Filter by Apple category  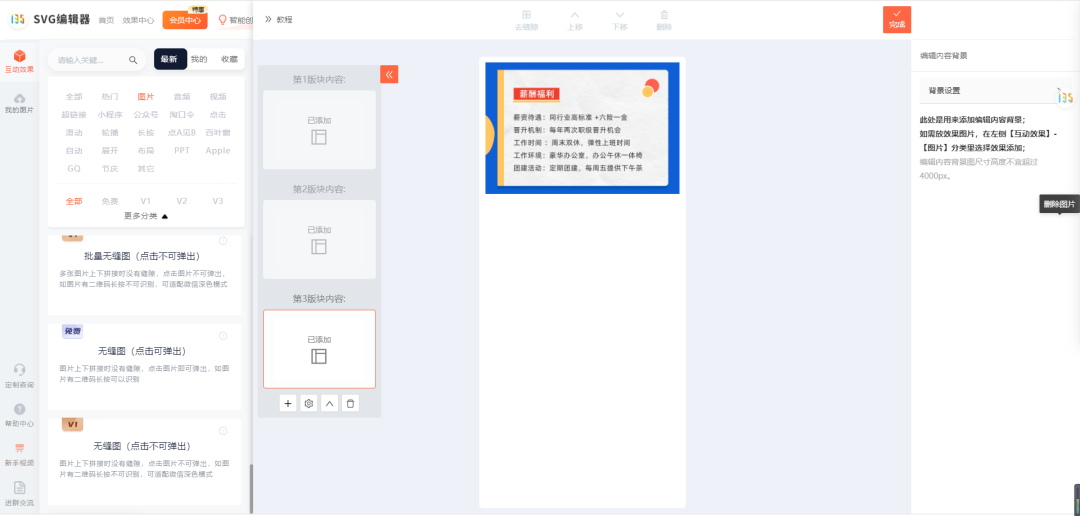coord(218,150)
